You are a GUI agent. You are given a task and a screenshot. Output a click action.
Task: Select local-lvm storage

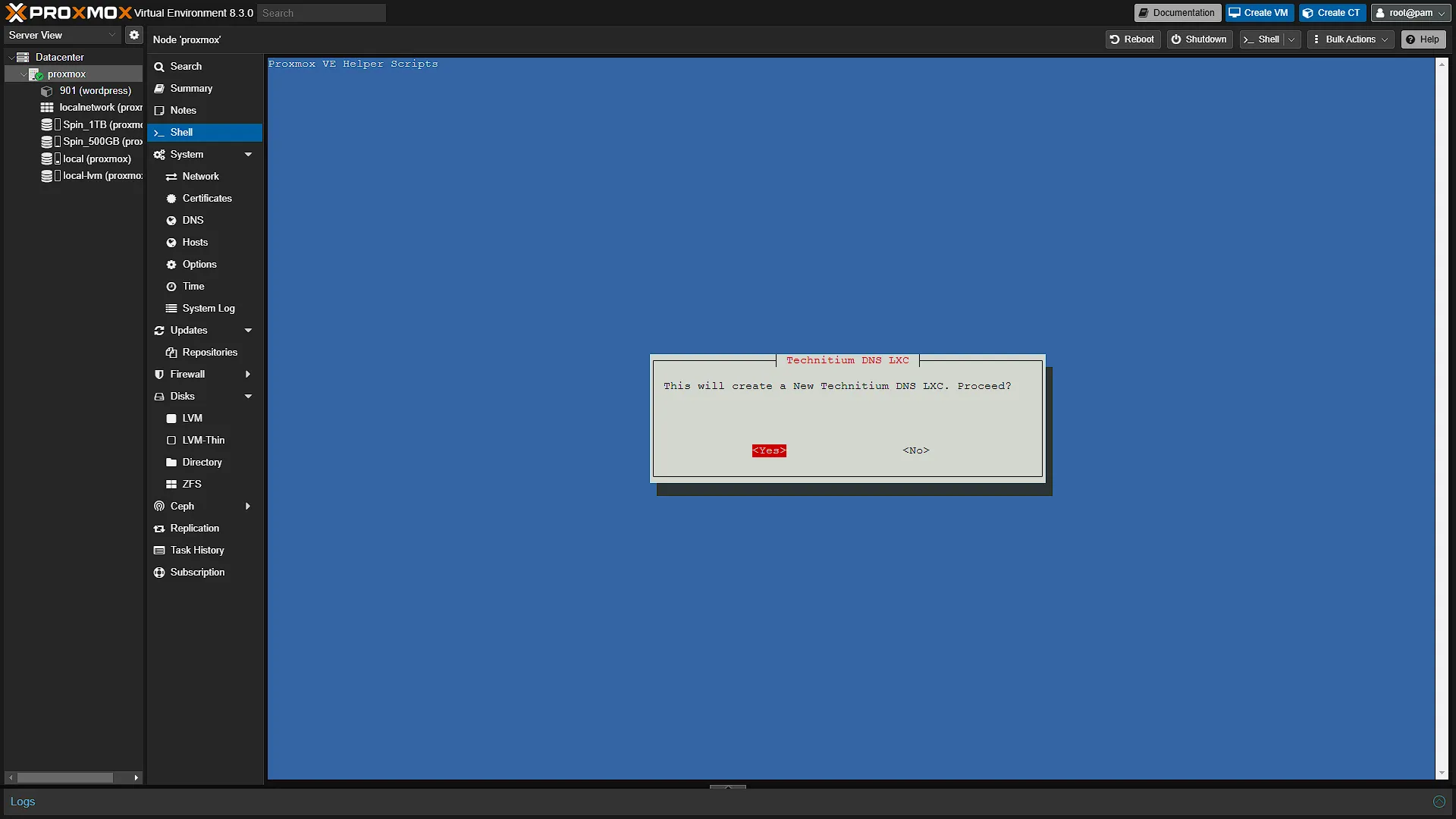[92, 176]
